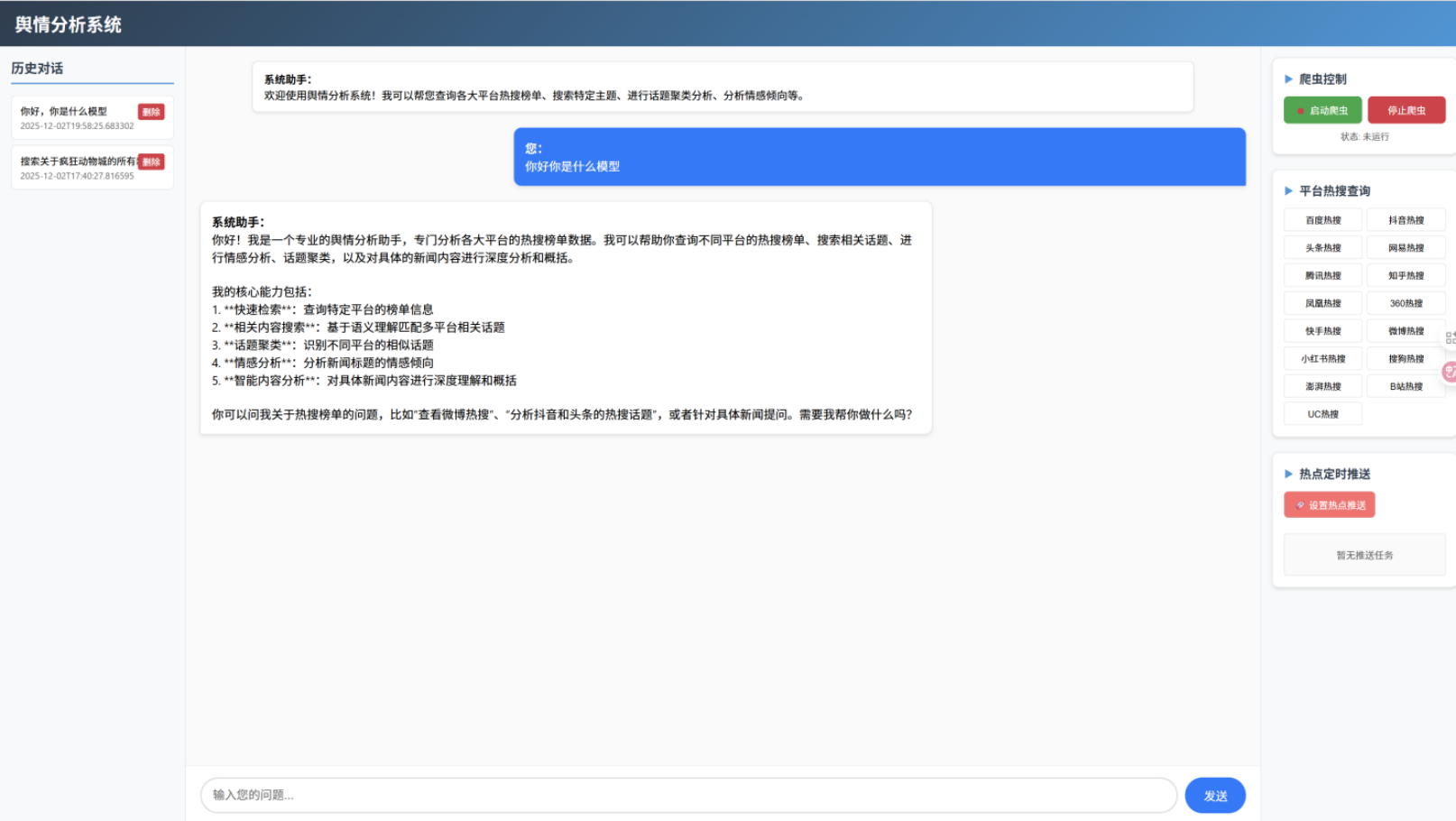
Task: Choose 微博热搜 from platform list
Action: pos(1405,331)
